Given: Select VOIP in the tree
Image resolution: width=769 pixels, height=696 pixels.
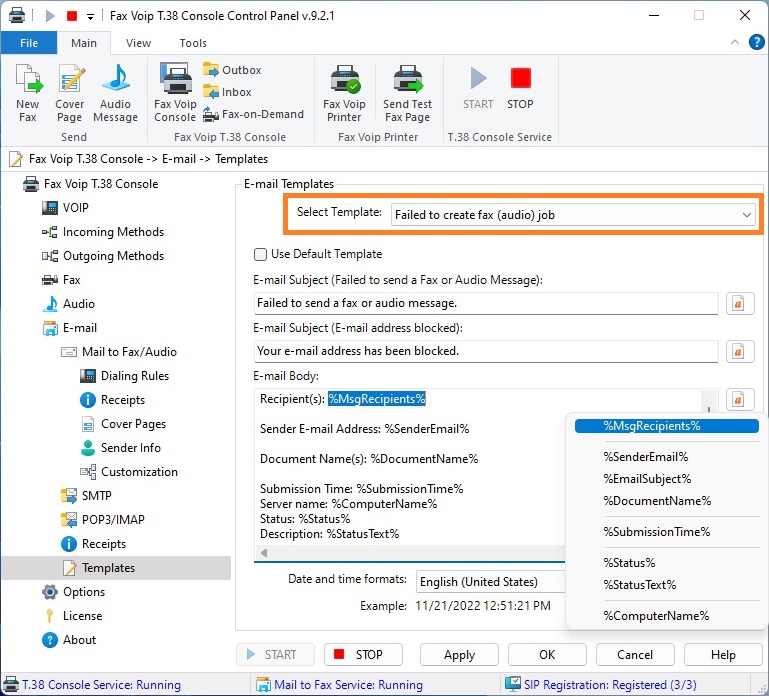Looking at the screenshot, I should (66, 208).
